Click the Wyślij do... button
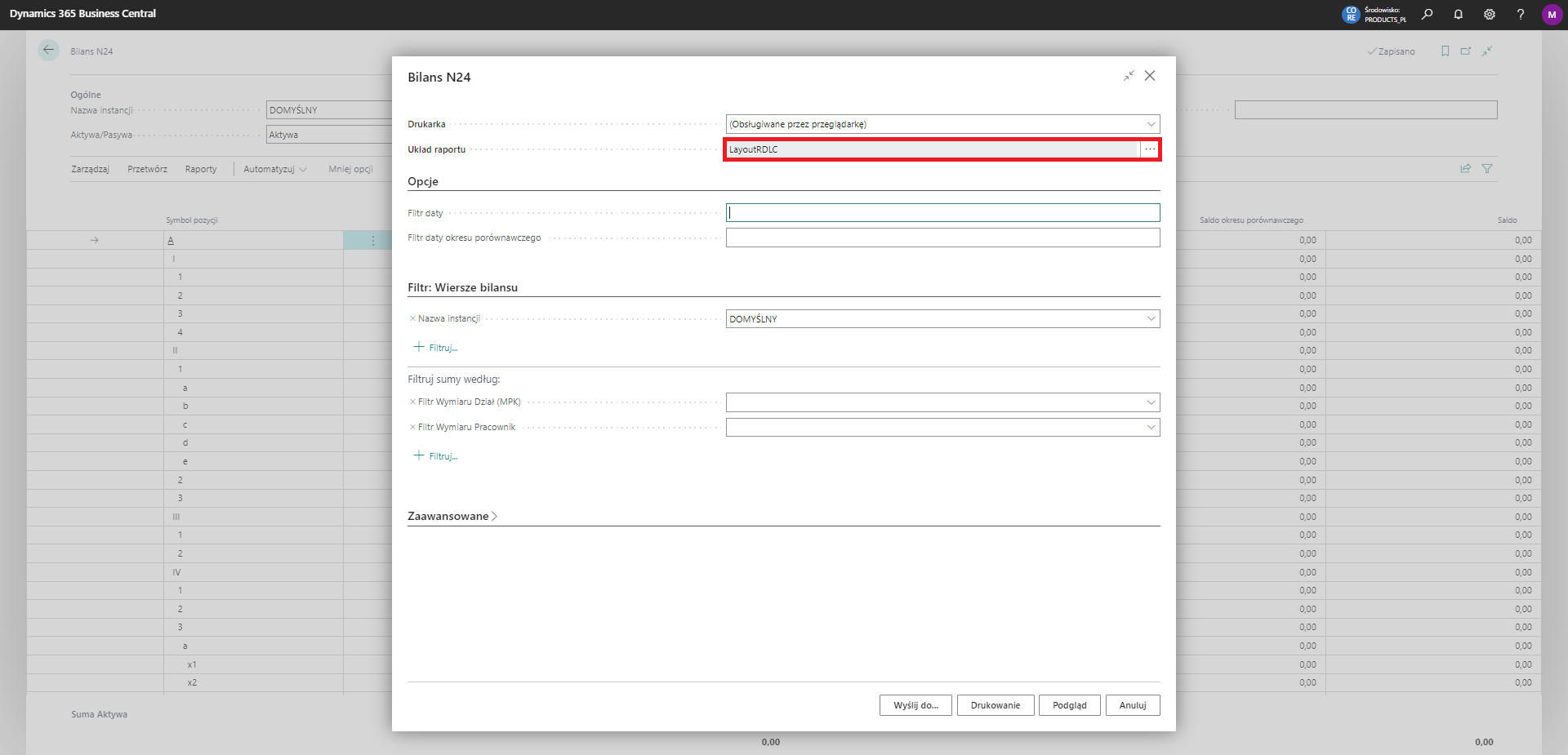1568x755 pixels. pyautogui.click(x=915, y=705)
